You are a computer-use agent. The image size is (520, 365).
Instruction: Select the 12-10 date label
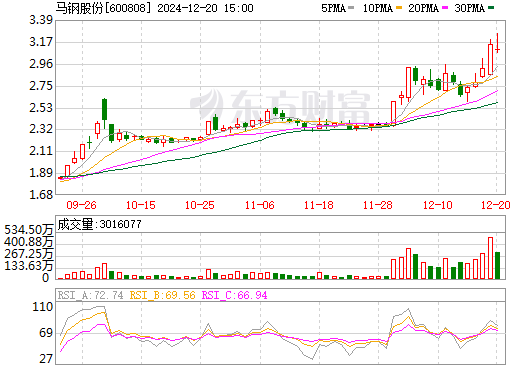(438, 205)
